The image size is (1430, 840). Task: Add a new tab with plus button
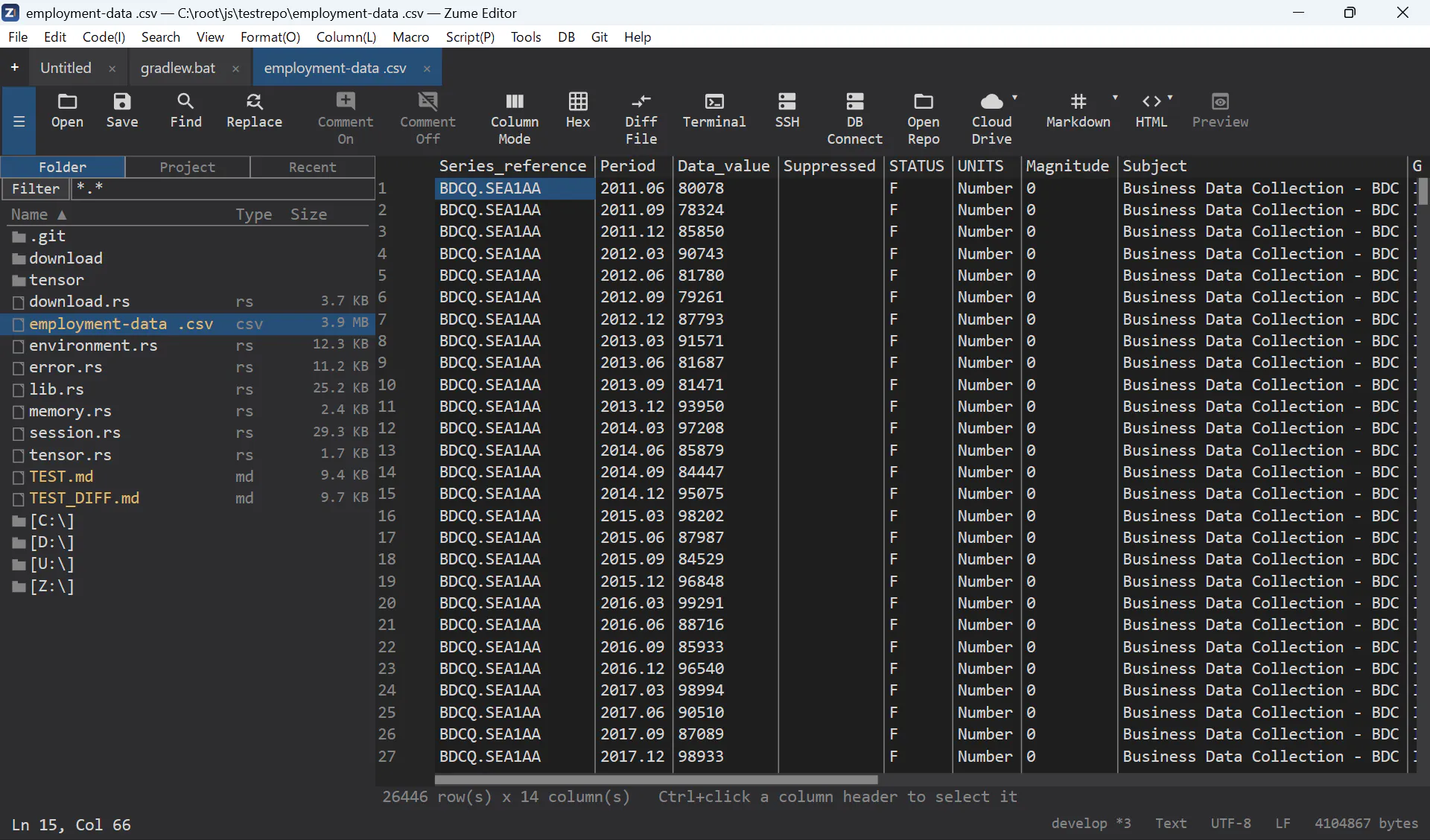pyautogui.click(x=14, y=67)
